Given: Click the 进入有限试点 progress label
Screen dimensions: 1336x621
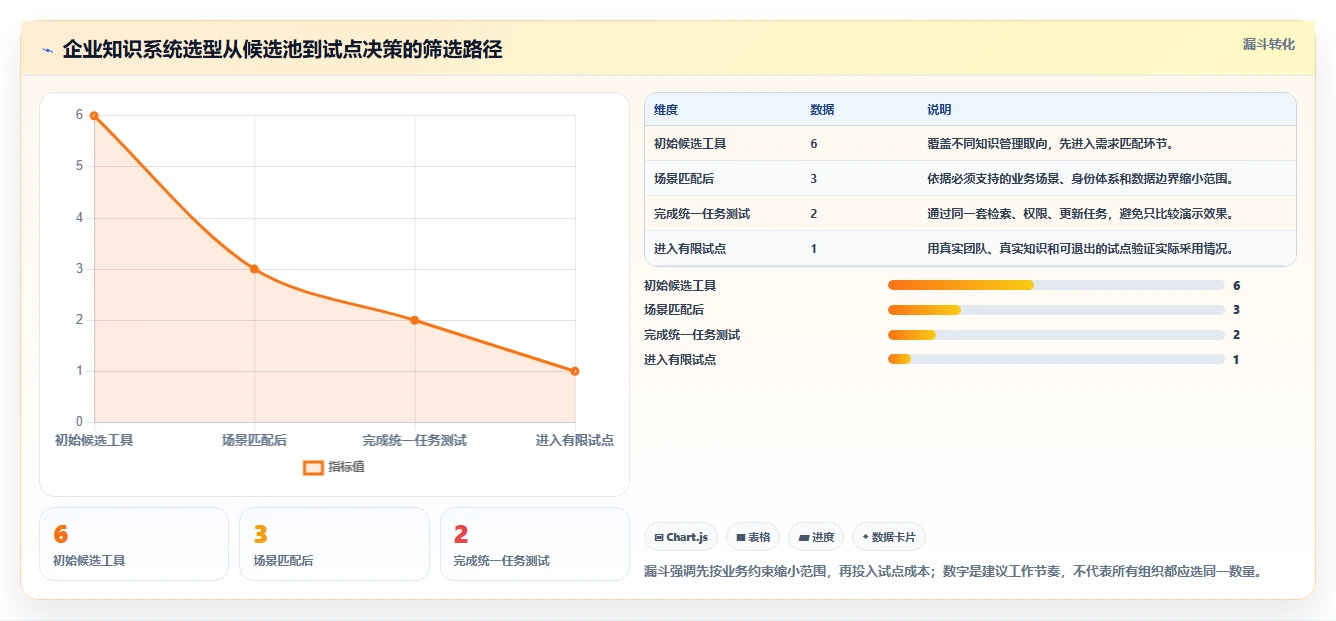Looking at the screenshot, I should point(680,360).
